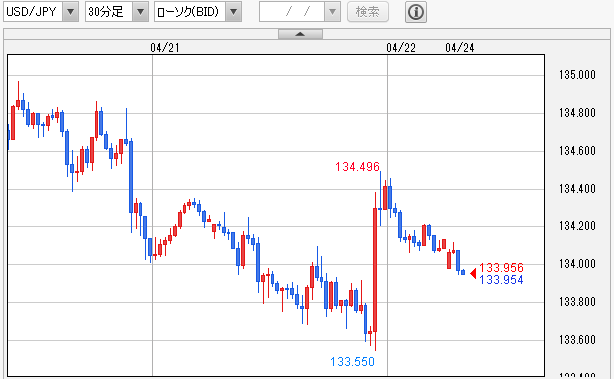Click the 134.400 price axis label
Viewport: 614px width, 379px height.
point(577,189)
